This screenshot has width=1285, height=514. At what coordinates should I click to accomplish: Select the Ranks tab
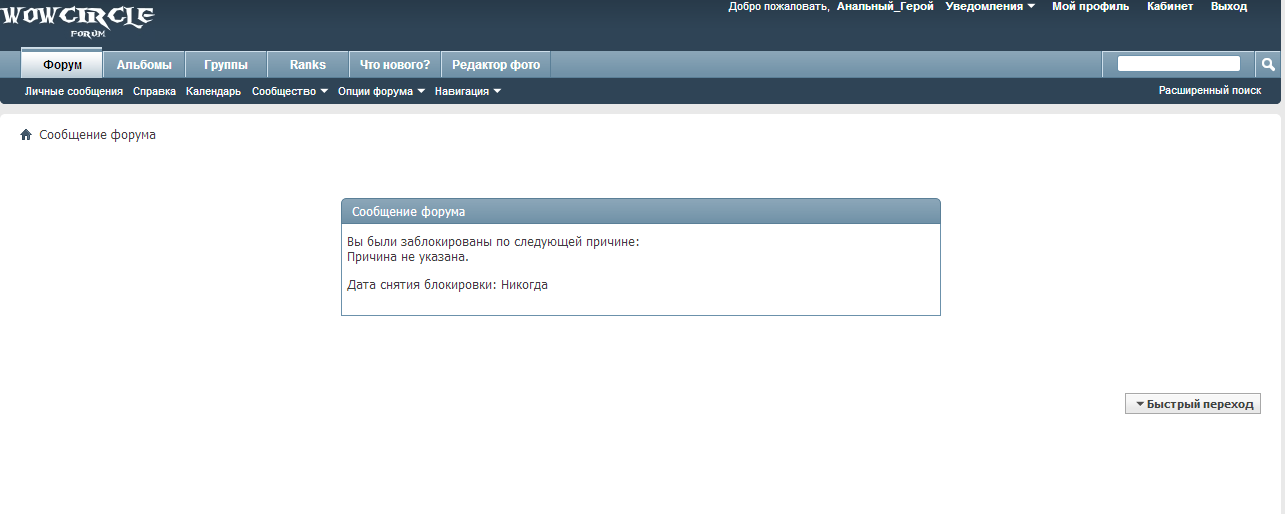[308, 64]
